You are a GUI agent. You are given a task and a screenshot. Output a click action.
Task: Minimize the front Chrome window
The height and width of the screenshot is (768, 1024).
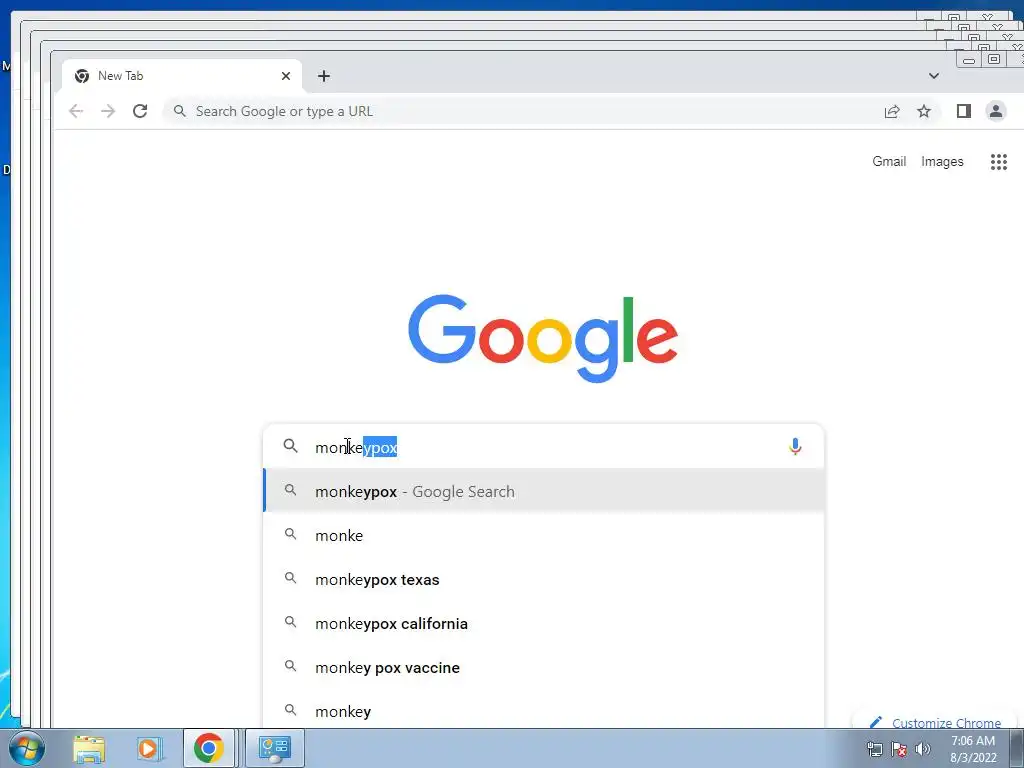coord(969,60)
